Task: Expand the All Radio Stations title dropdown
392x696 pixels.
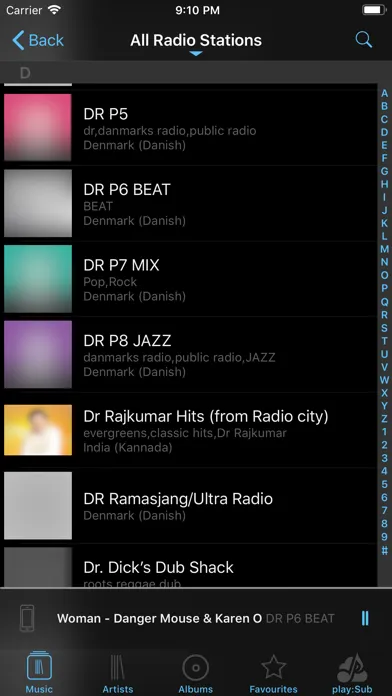Action: click(x=196, y=44)
